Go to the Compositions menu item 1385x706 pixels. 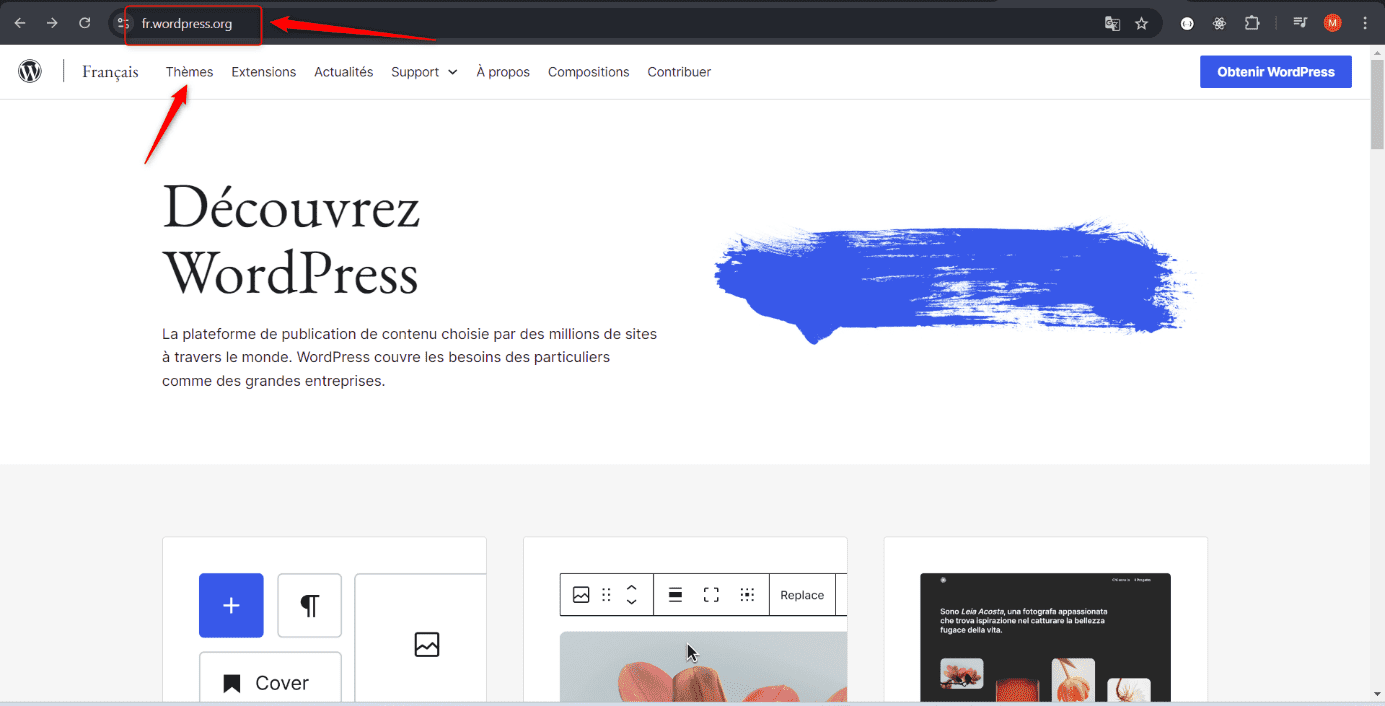tap(589, 72)
